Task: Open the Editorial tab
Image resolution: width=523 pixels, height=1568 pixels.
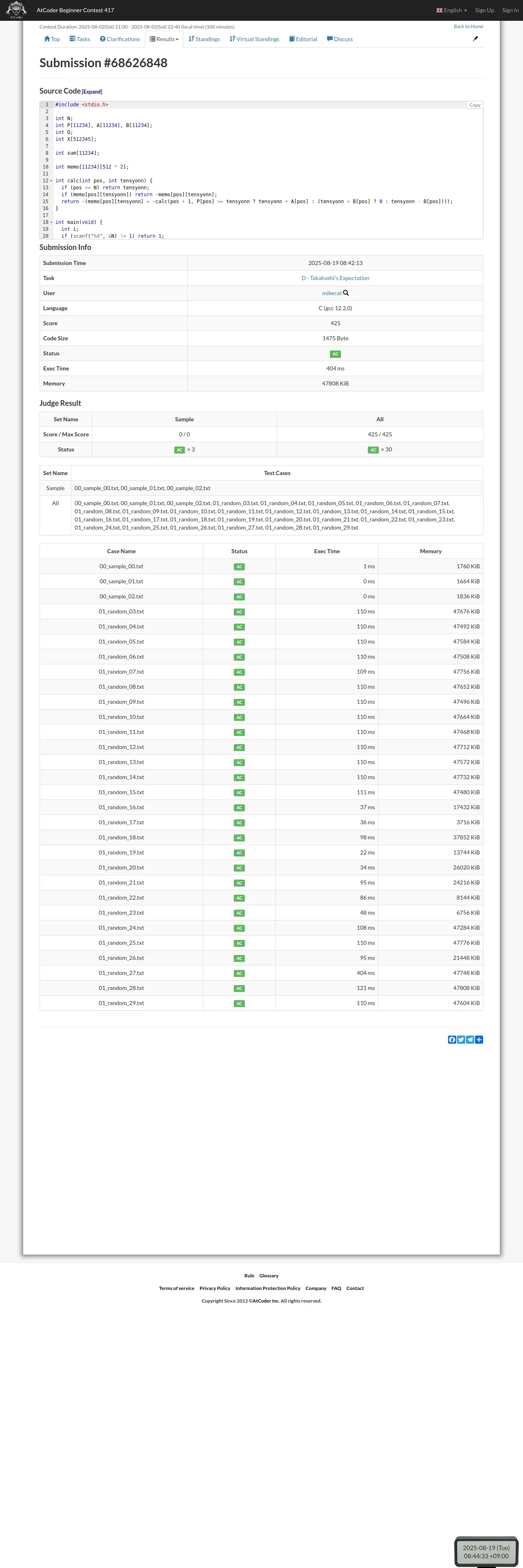Action: click(303, 39)
